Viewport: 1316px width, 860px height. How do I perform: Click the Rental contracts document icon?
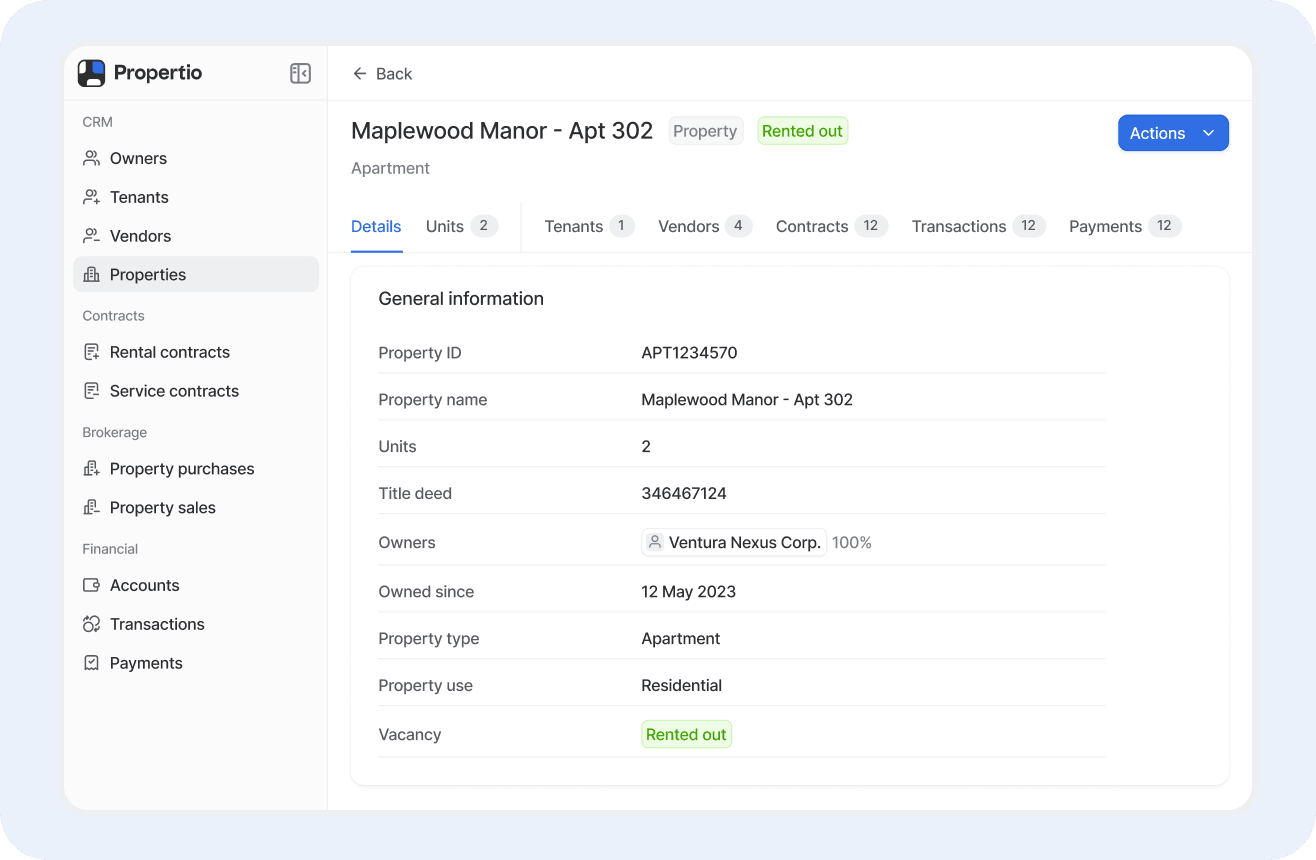tap(92, 352)
